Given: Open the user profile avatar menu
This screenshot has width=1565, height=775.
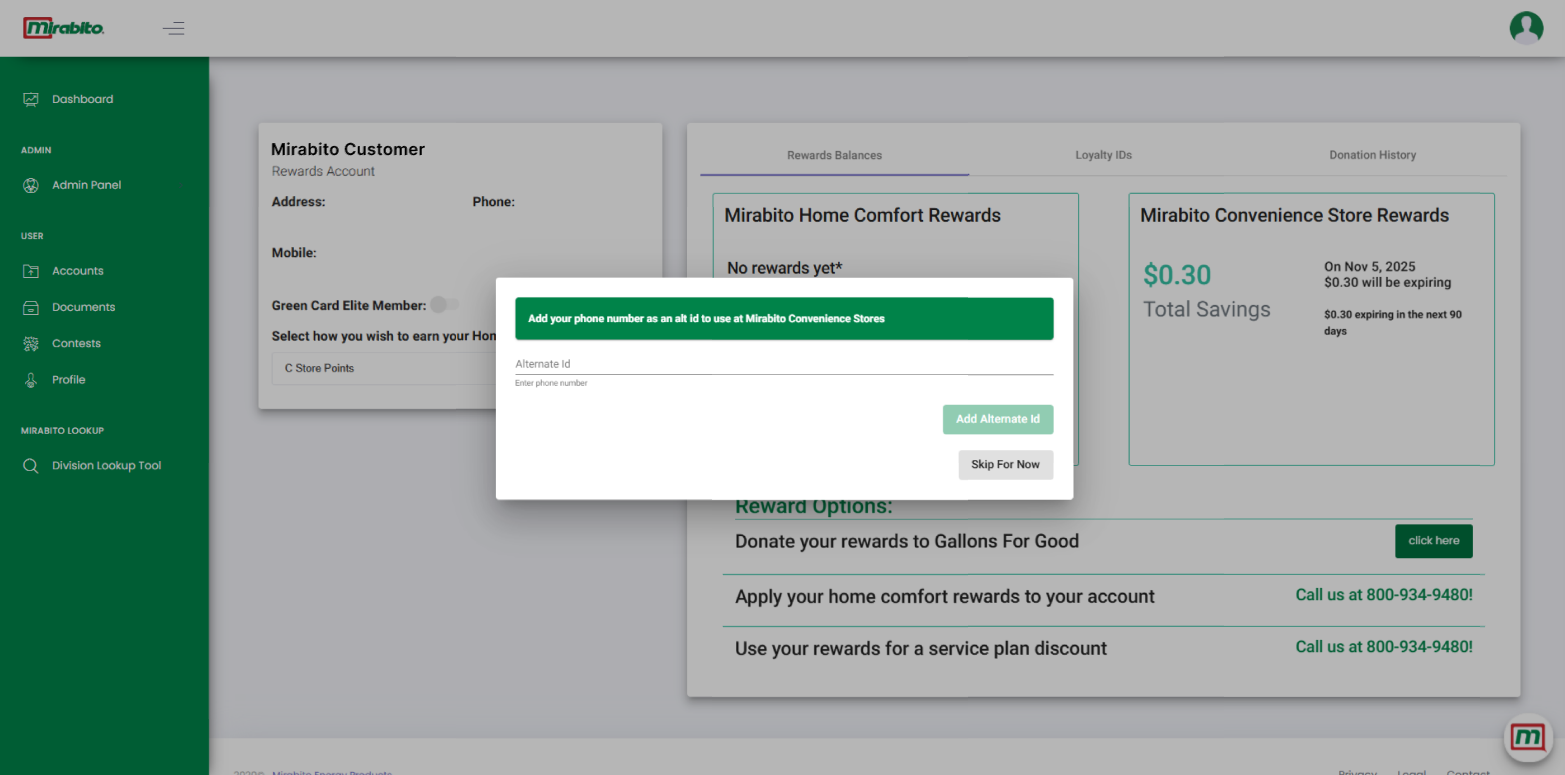Looking at the screenshot, I should [x=1526, y=28].
